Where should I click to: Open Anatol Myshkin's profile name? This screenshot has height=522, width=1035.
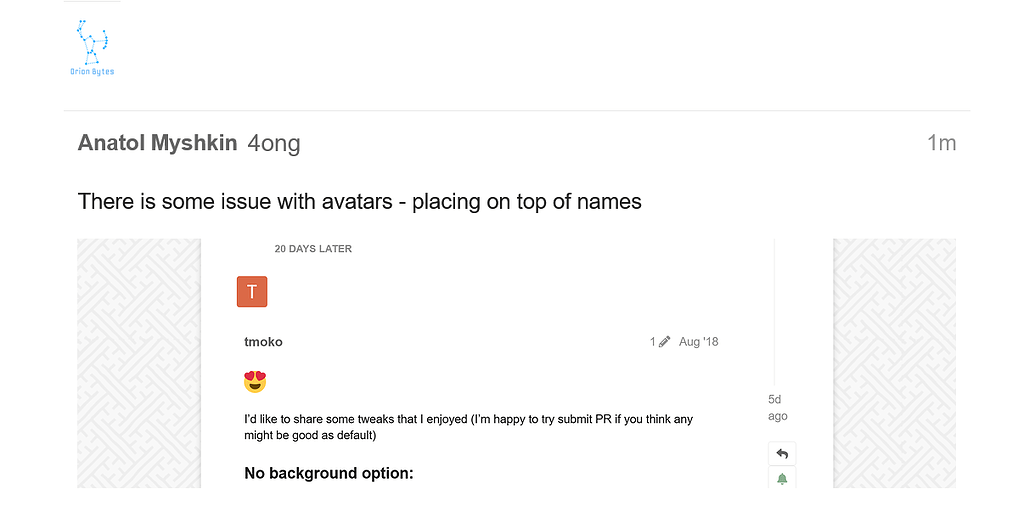coord(157,143)
